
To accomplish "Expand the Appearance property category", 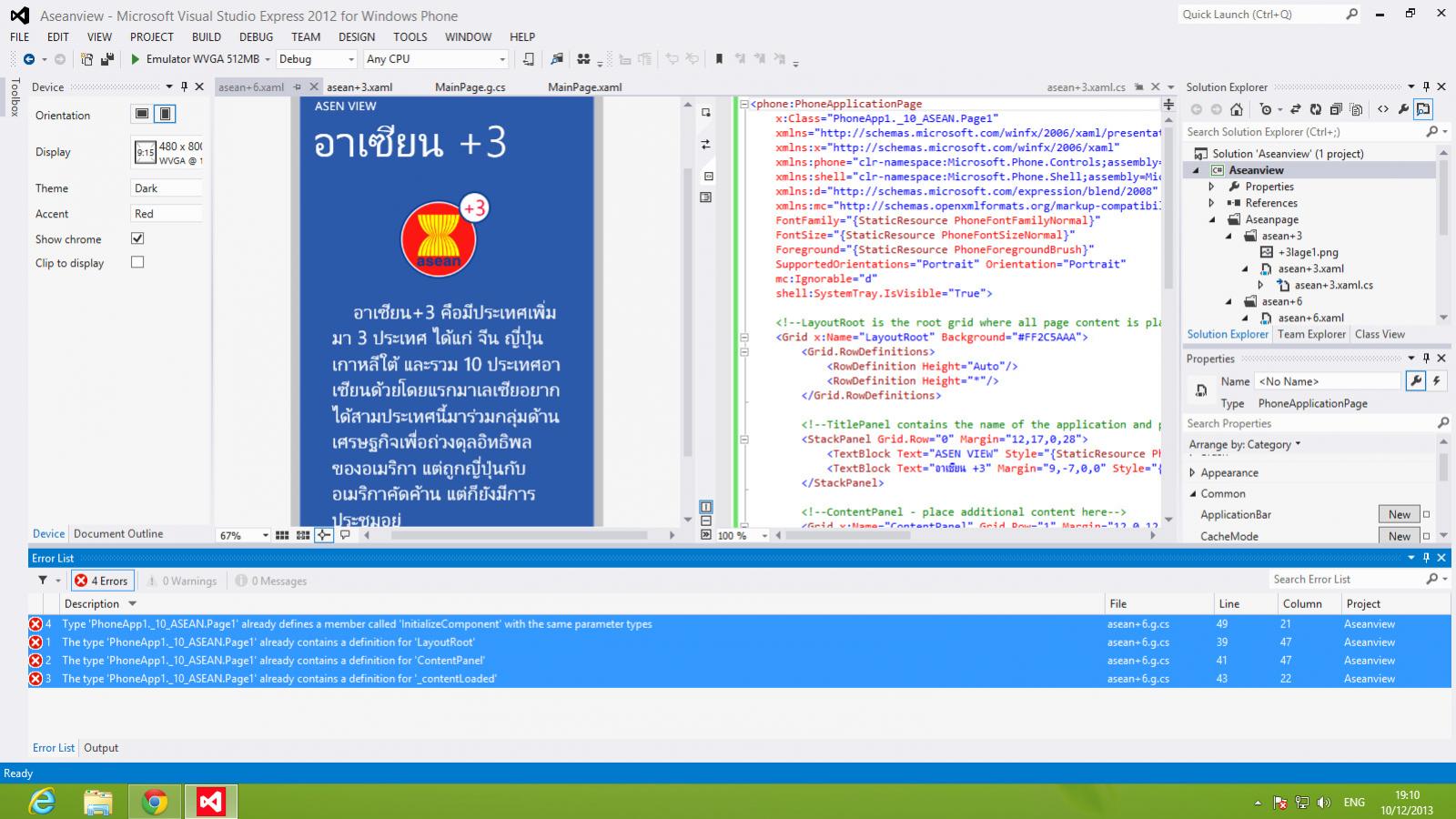I will point(1193,472).
